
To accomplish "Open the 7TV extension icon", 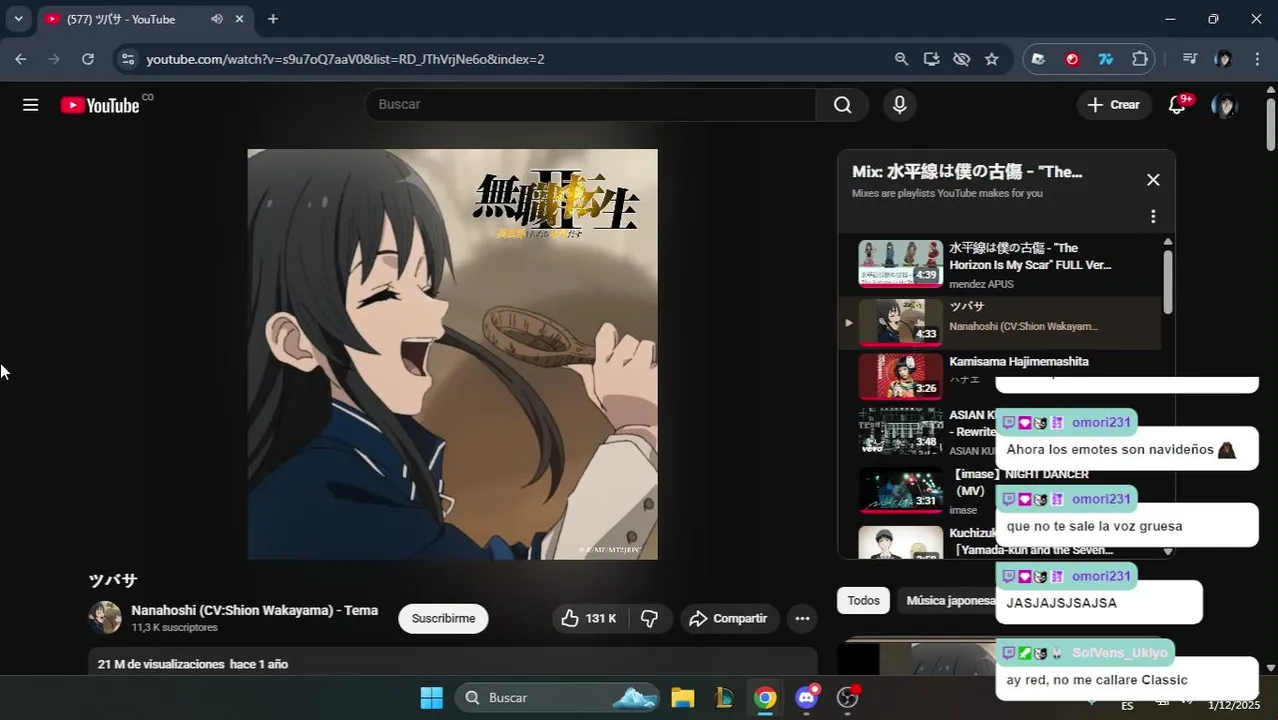I will [x=1106, y=59].
